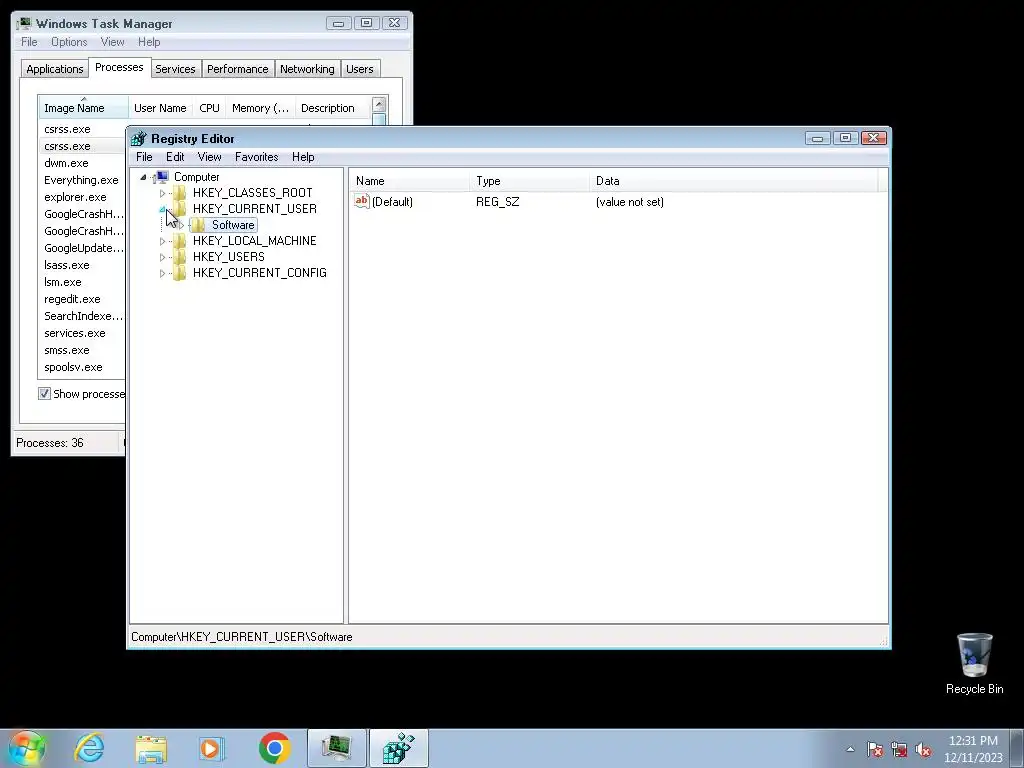Open Registry Editor Edit menu
This screenshot has width=1024, height=768.
175,157
